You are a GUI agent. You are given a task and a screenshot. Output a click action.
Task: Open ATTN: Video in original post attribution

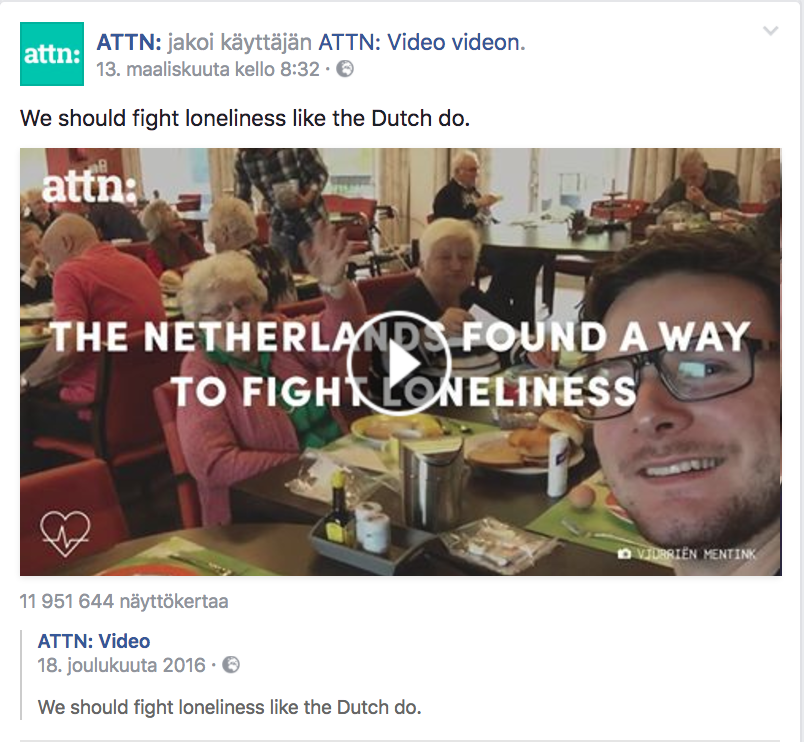[94, 641]
